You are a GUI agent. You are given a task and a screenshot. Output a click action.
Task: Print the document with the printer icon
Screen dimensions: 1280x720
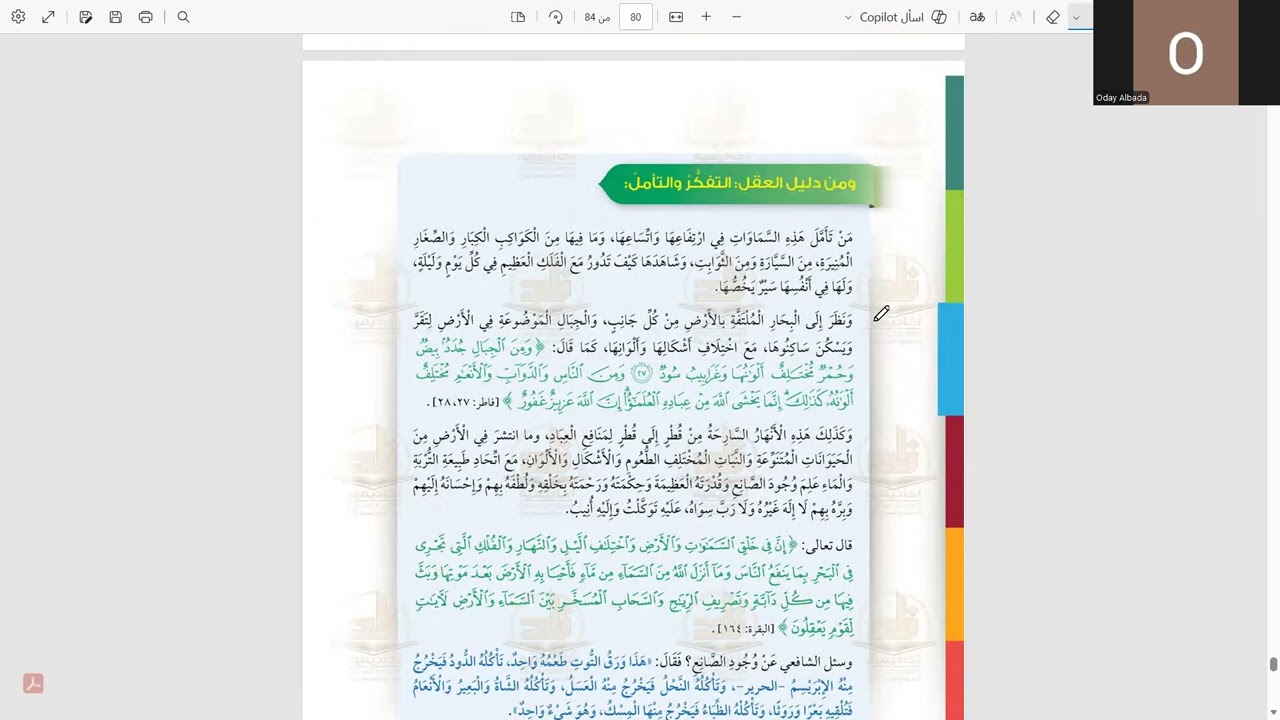[146, 17]
